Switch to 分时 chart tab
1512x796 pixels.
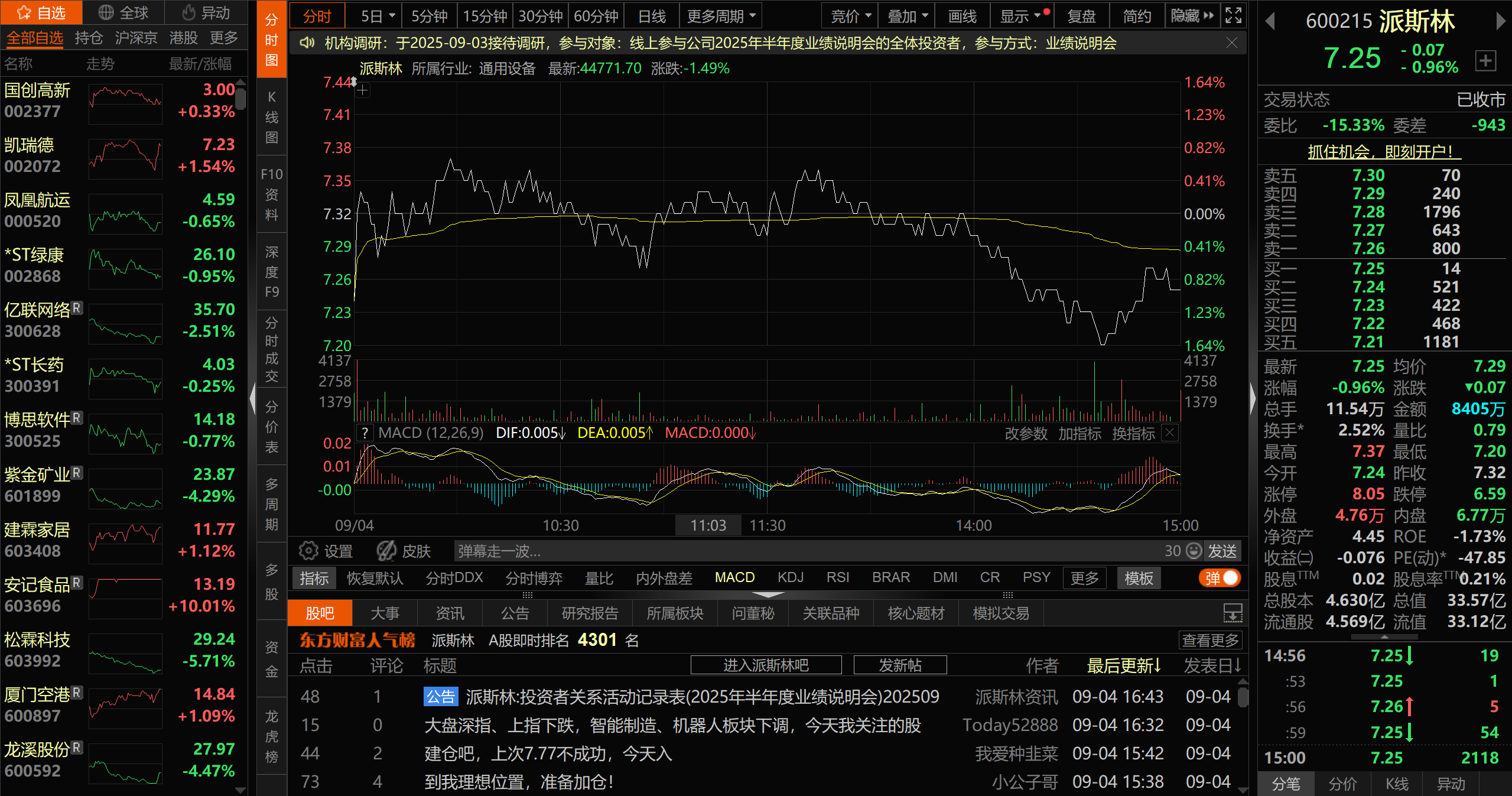(317, 16)
